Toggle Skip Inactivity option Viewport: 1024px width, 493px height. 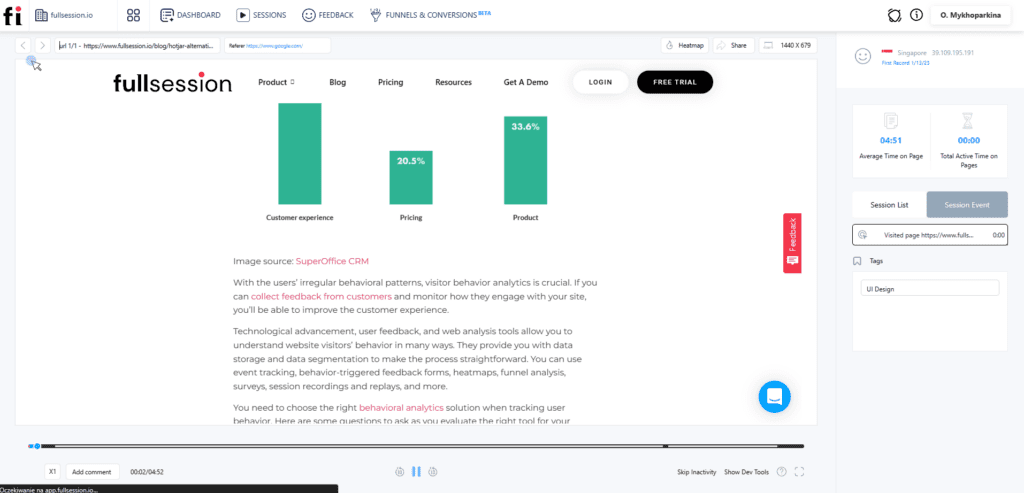pos(696,471)
